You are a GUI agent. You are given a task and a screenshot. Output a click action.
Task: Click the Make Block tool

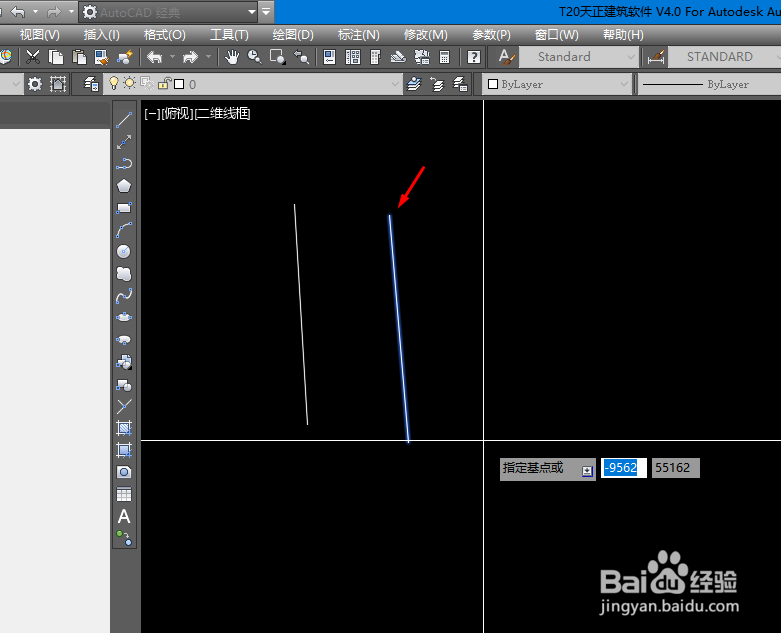tap(124, 384)
